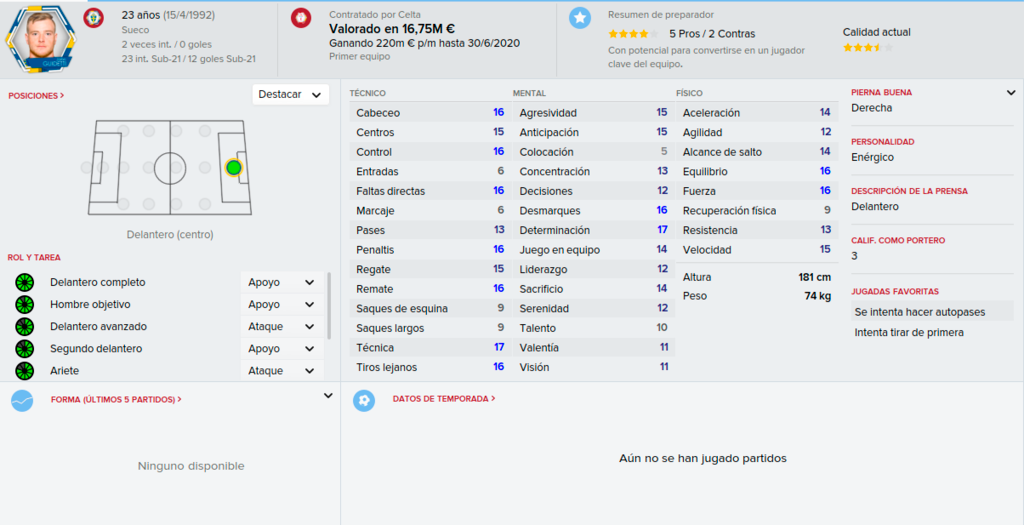
Task: Select the left-side goalkeeper position dot on pitch
Action: (x=86, y=168)
